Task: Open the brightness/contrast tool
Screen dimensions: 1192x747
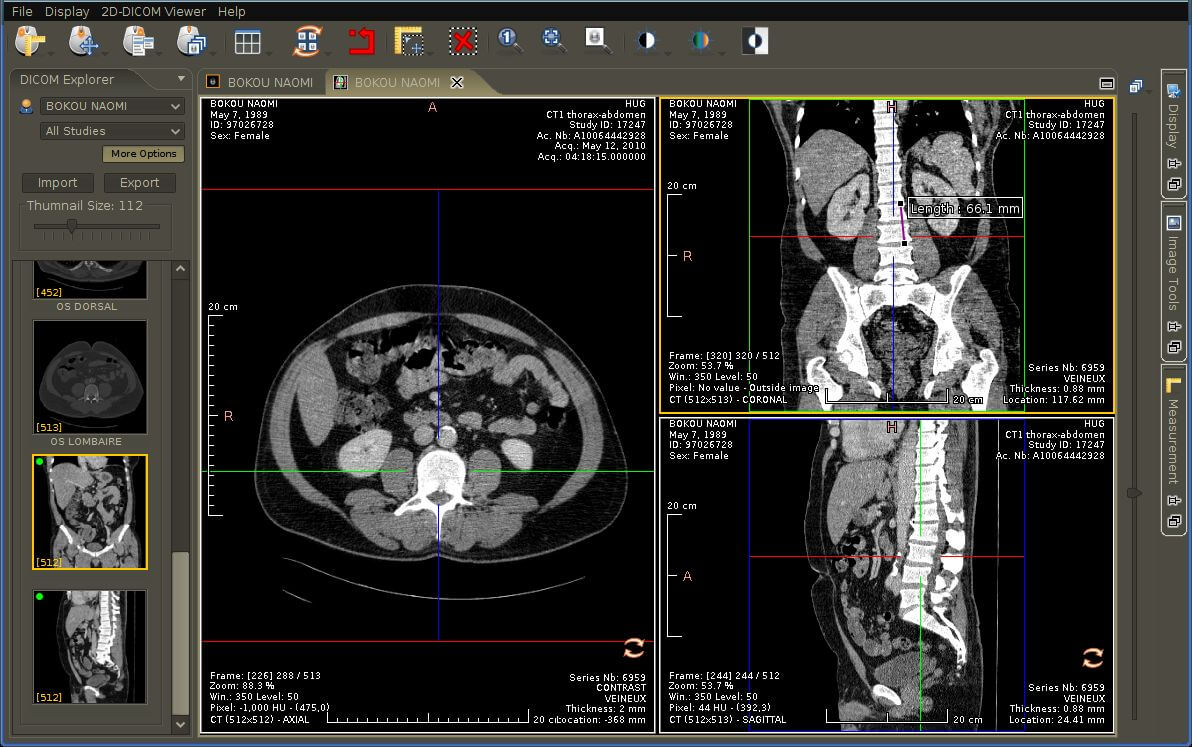Action: click(x=645, y=41)
